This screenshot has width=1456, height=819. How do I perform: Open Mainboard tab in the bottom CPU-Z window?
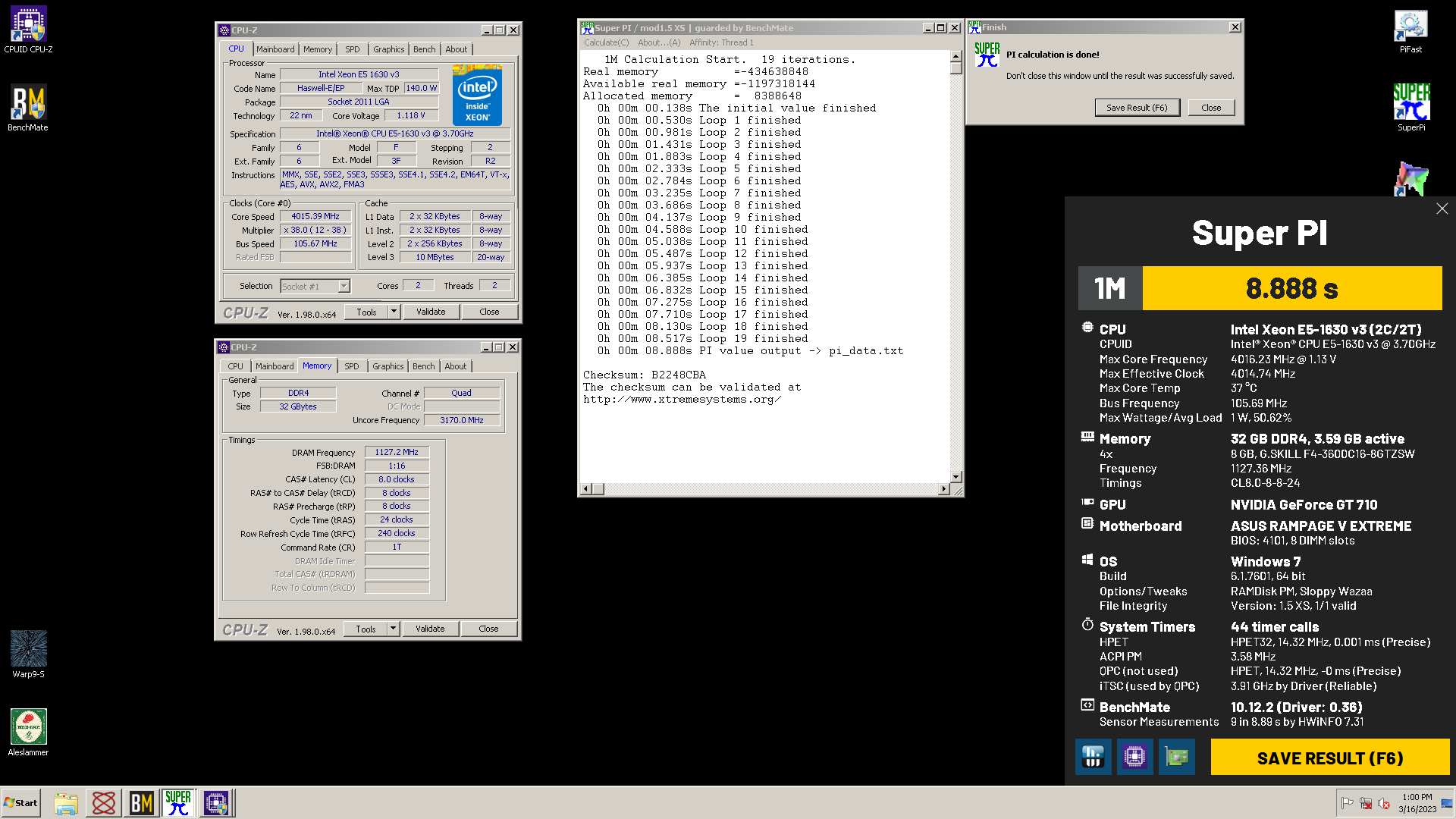click(x=275, y=366)
